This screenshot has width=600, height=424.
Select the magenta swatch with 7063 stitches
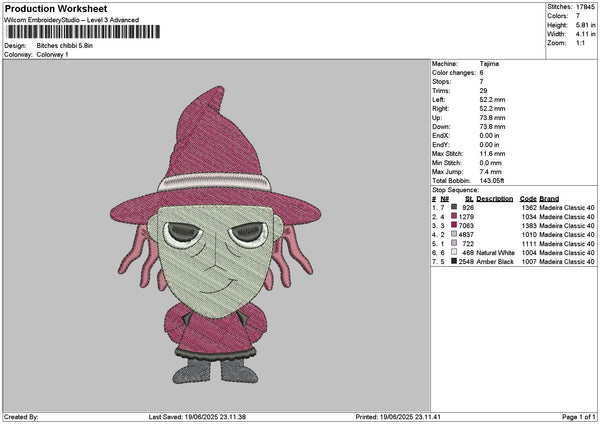pyautogui.click(x=454, y=225)
